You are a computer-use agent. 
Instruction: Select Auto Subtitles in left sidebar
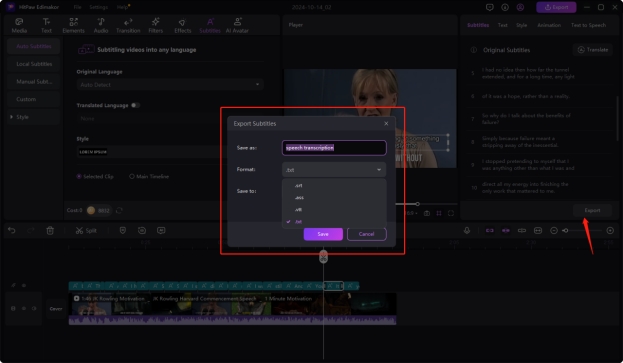pos(34,46)
